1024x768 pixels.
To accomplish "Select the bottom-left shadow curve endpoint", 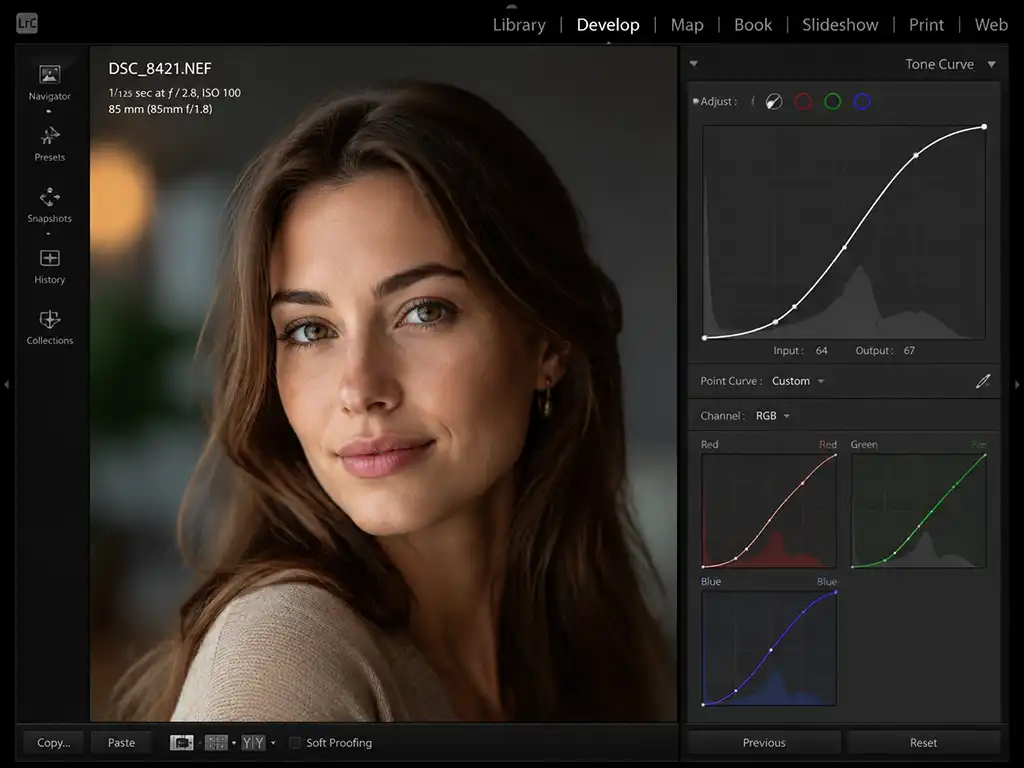I will click(704, 338).
